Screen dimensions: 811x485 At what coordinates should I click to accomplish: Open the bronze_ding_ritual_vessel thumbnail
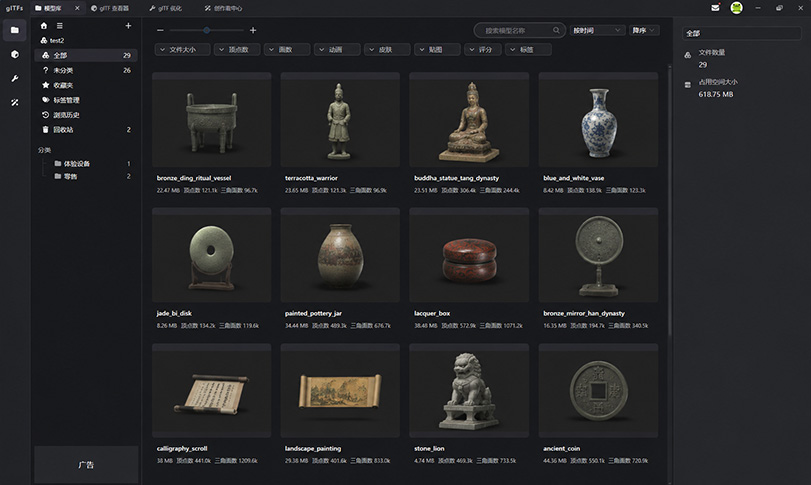coord(212,119)
